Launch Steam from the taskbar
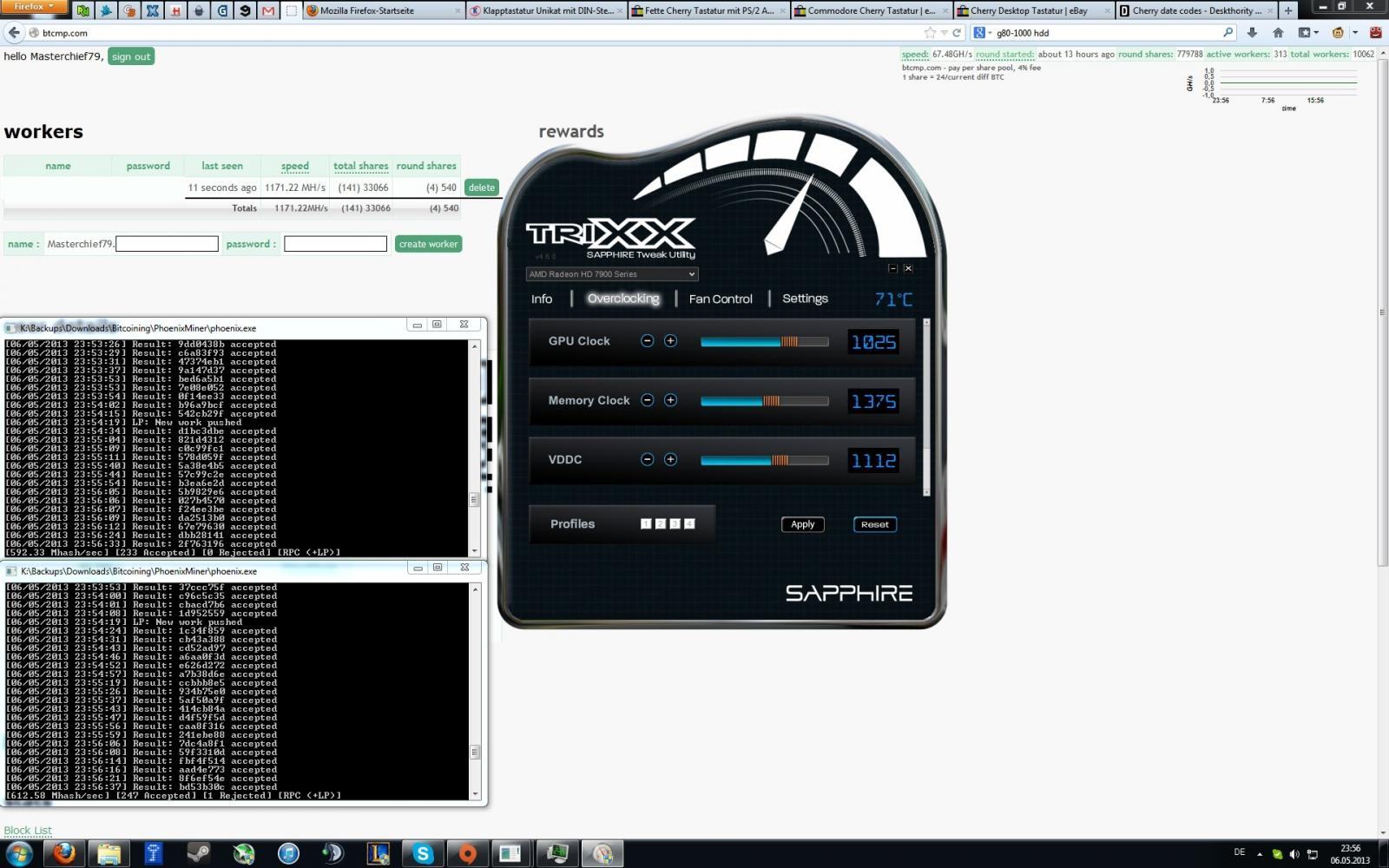This screenshot has height=868, width=1389. [198, 853]
